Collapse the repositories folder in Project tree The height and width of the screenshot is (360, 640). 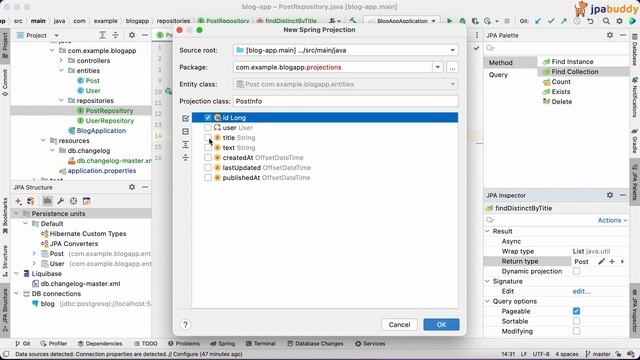(x=61, y=100)
